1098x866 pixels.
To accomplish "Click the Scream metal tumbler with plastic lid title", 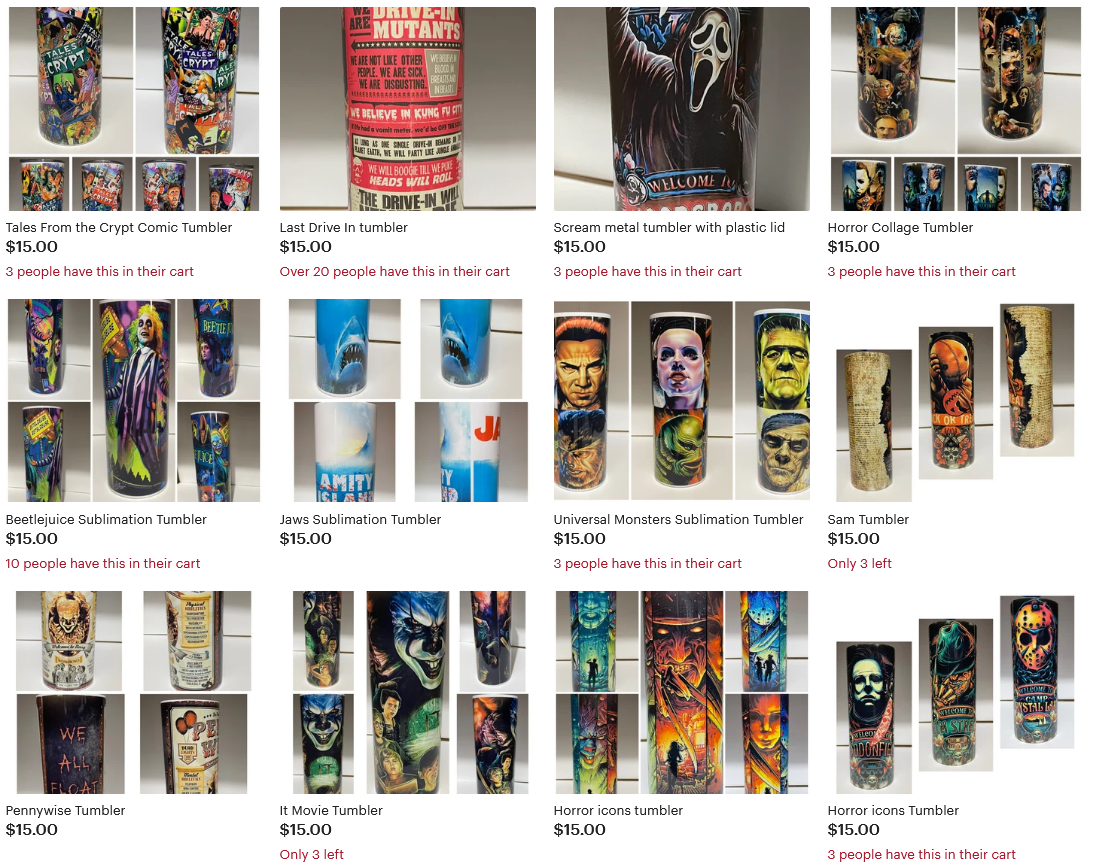I will point(669,228).
